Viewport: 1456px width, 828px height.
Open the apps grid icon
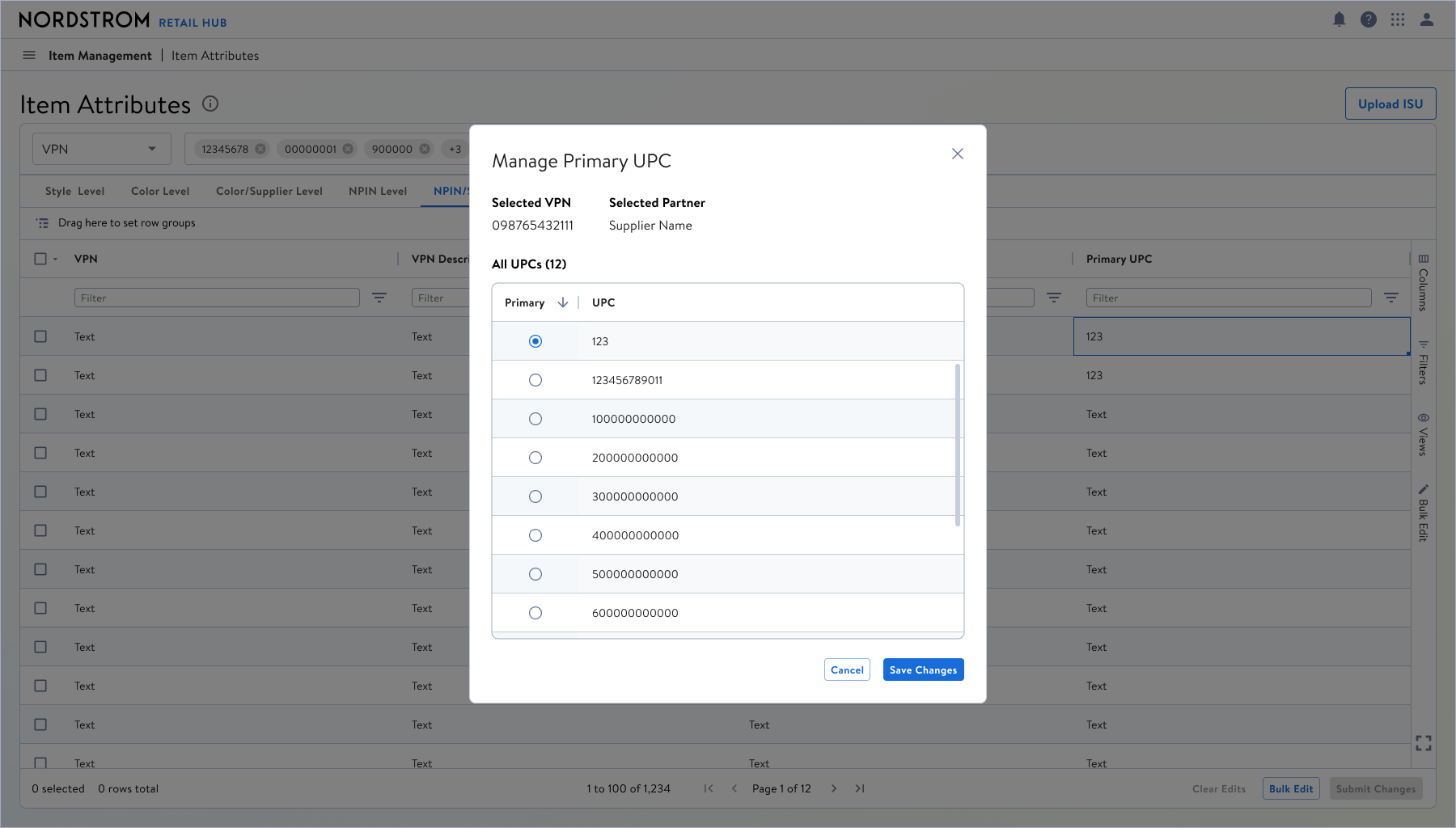(x=1398, y=19)
